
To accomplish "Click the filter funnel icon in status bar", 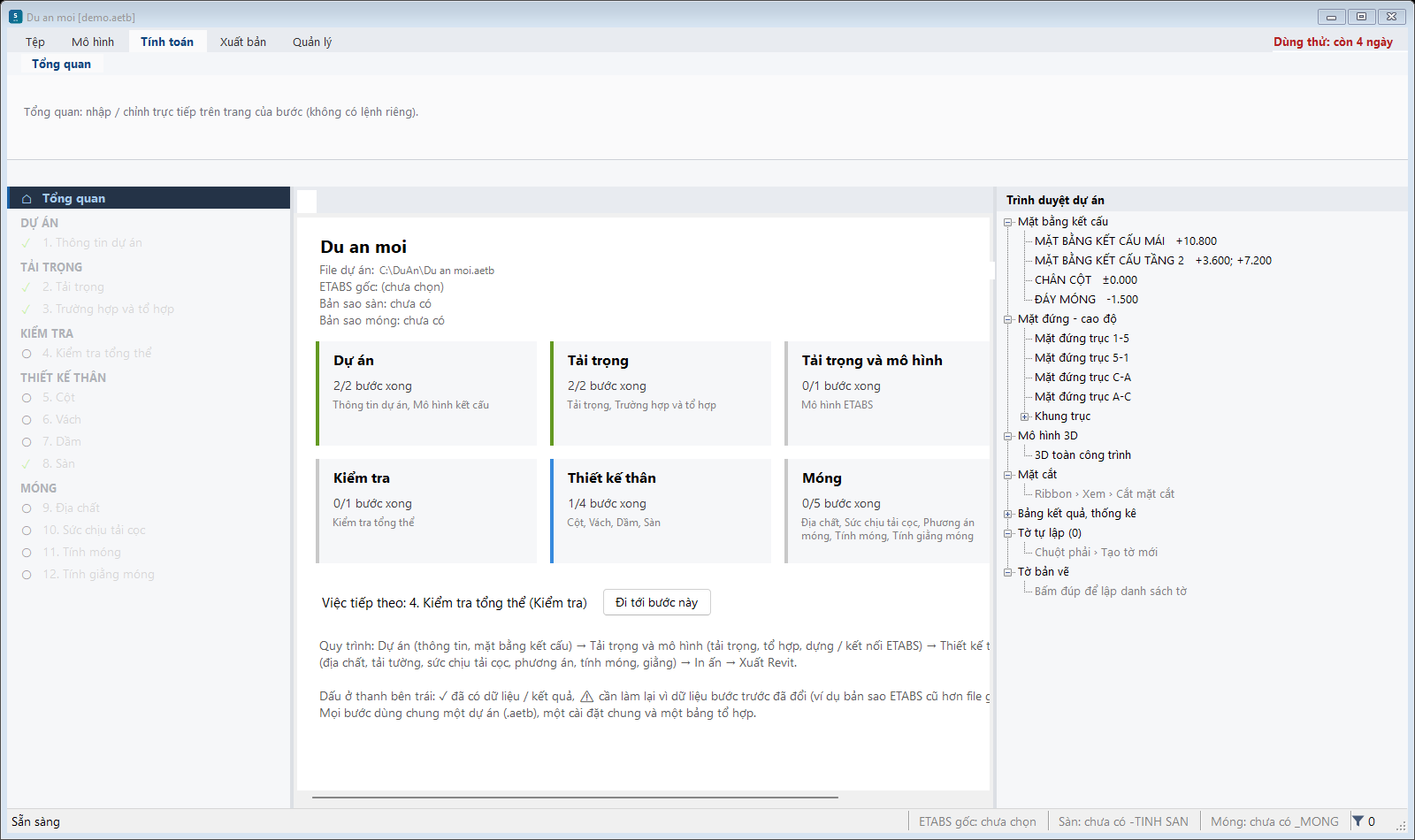I will pos(1358,821).
